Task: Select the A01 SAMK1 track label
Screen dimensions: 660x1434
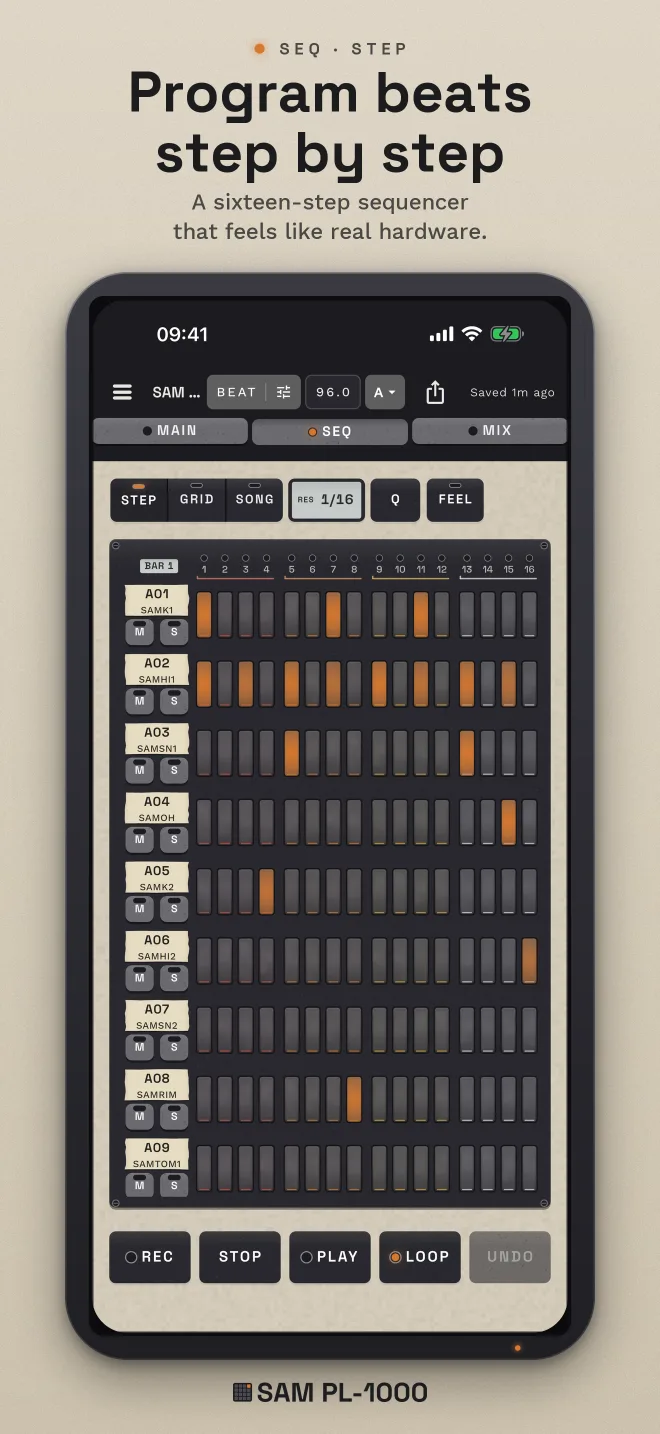Action: point(157,601)
